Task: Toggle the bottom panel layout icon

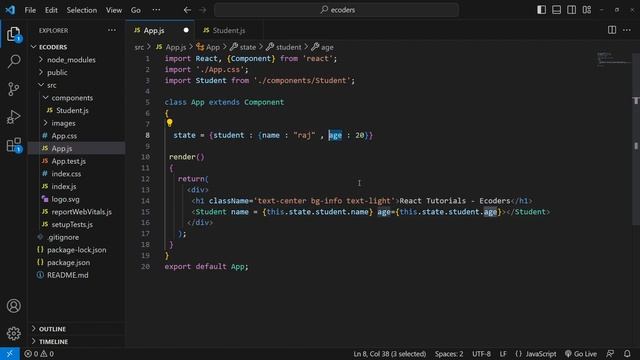Action: pos(556,10)
